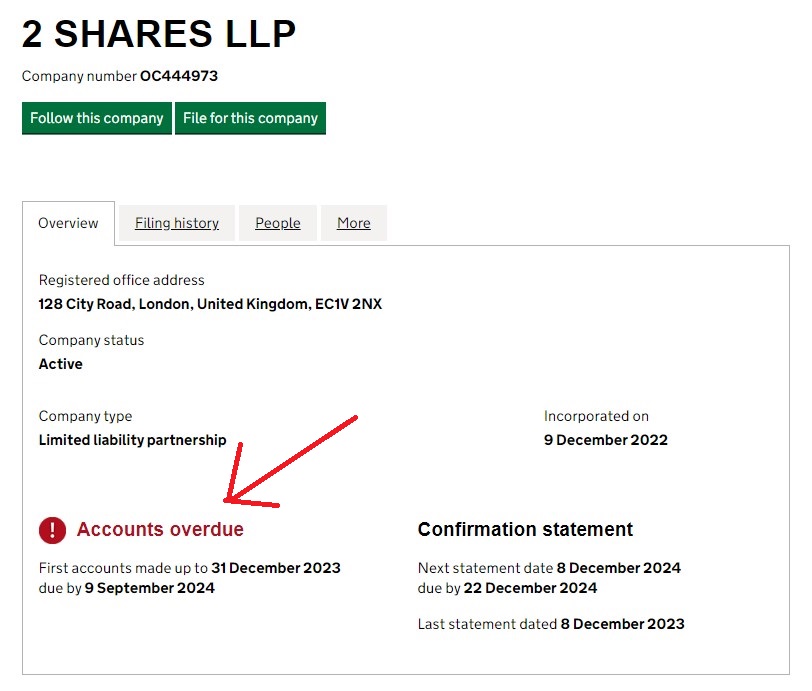Open the Filing history tab
Image resolution: width=812 pixels, height=691 pixels.
[x=177, y=223]
